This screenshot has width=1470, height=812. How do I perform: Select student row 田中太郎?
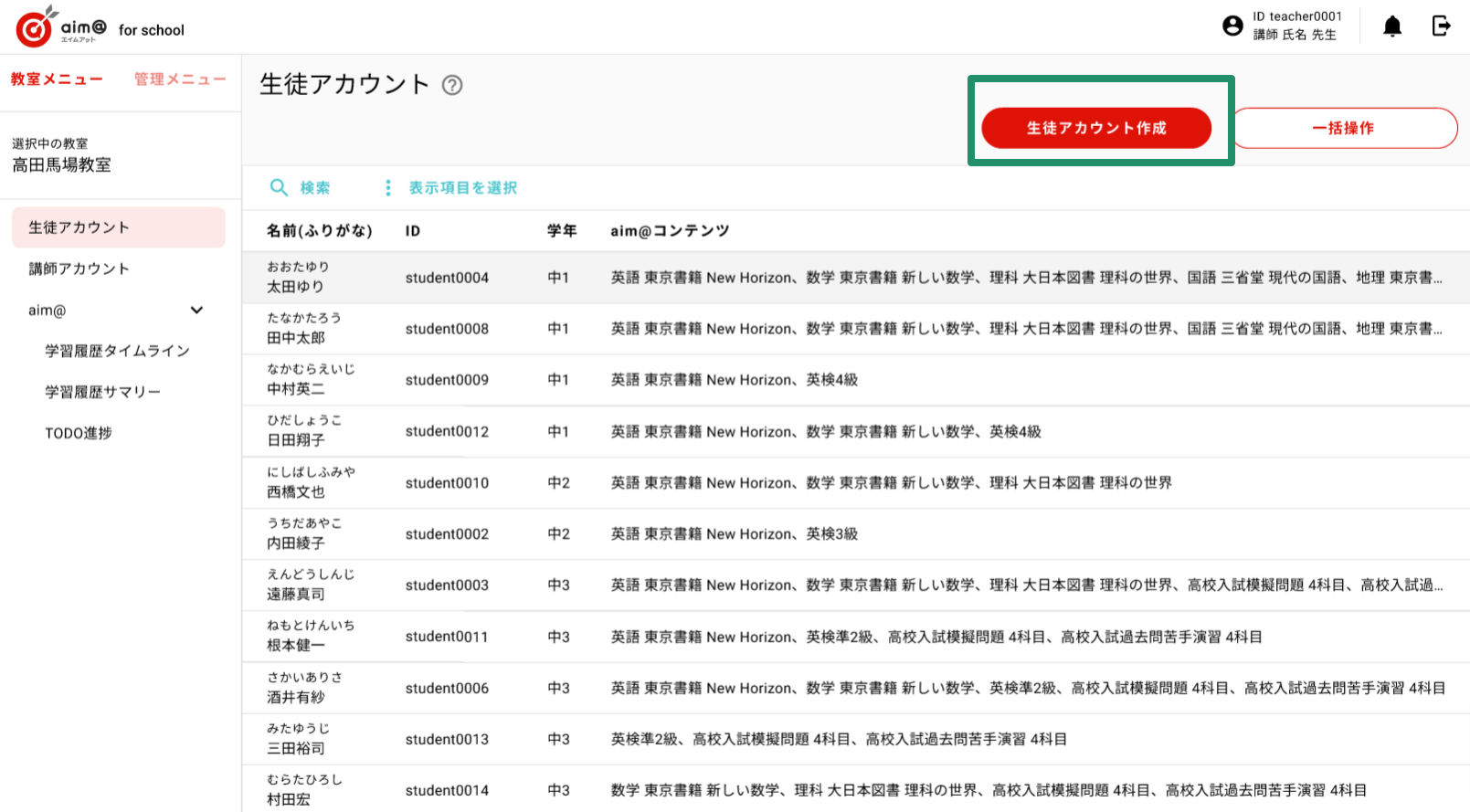click(856, 329)
